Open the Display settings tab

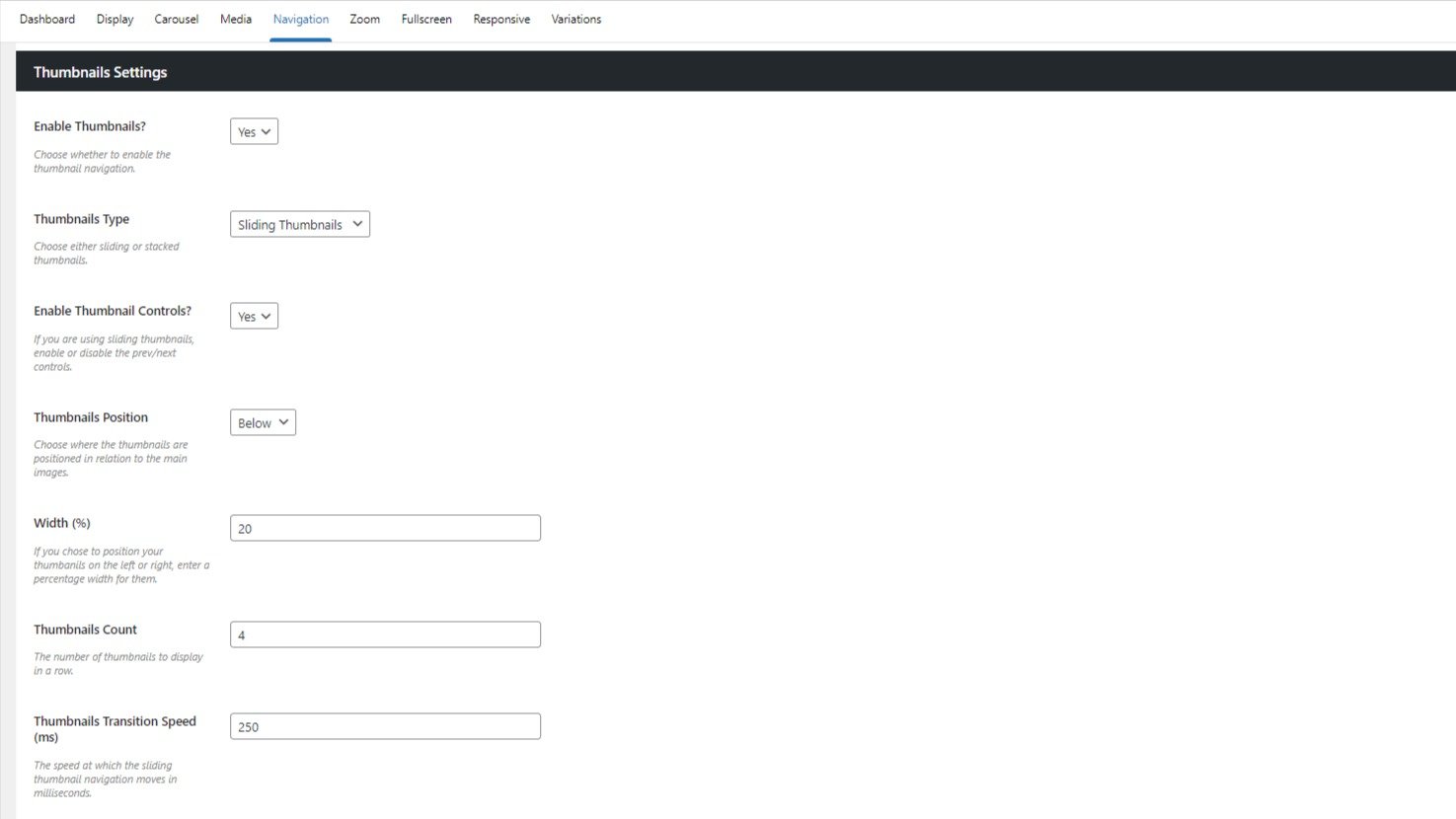[115, 19]
